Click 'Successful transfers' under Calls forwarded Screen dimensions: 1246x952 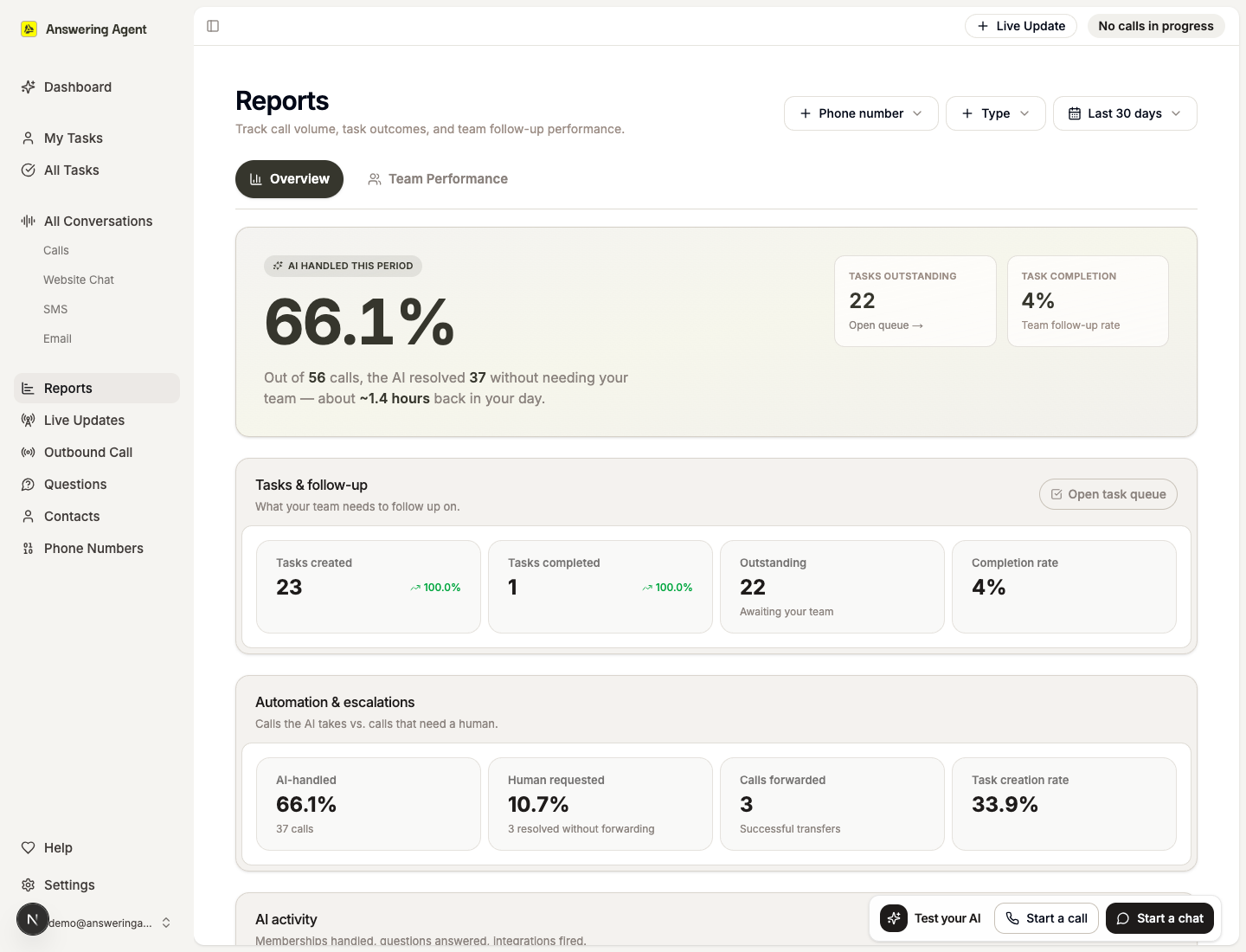point(790,829)
